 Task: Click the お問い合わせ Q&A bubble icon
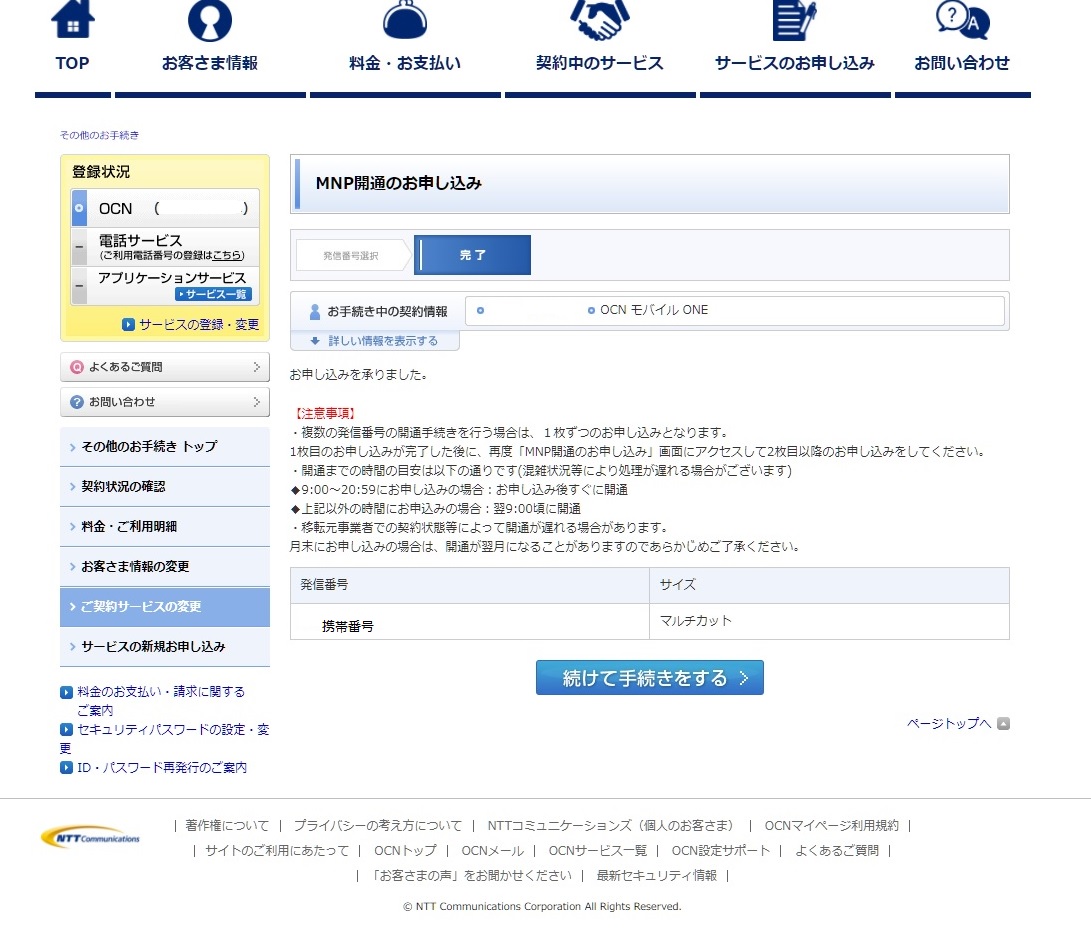[x=962, y=19]
